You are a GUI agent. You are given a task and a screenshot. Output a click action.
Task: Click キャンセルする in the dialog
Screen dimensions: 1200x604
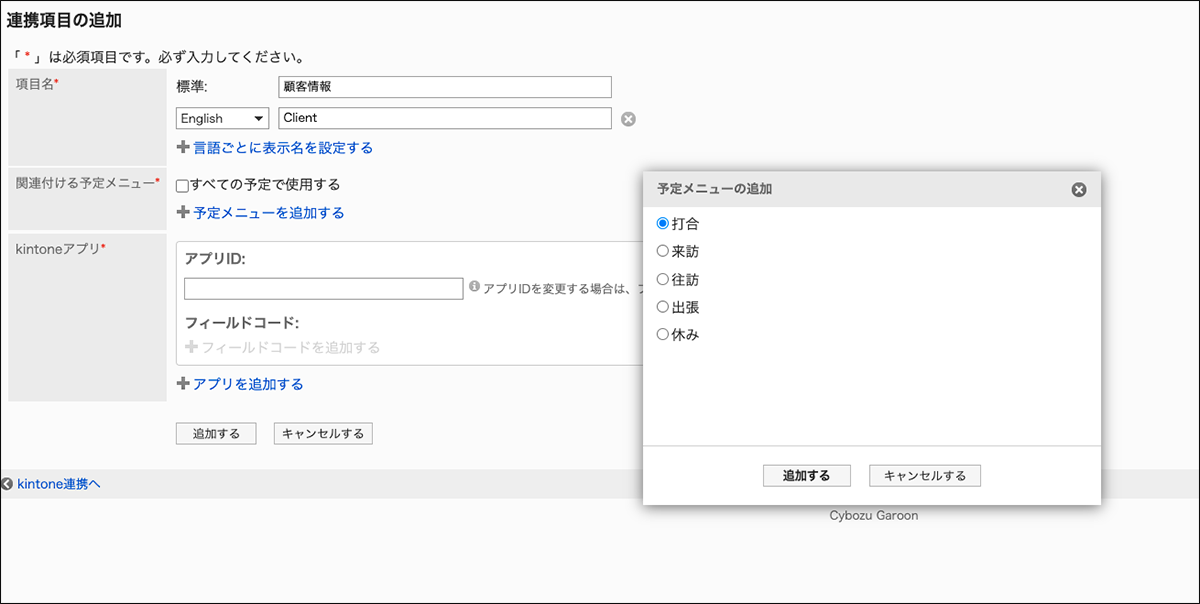click(924, 475)
